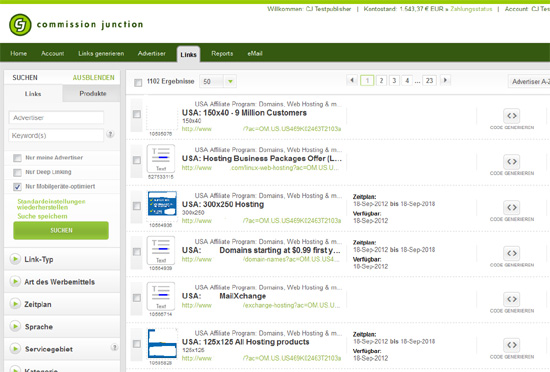Enable Nur Deep Linking filter

tap(17, 173)
